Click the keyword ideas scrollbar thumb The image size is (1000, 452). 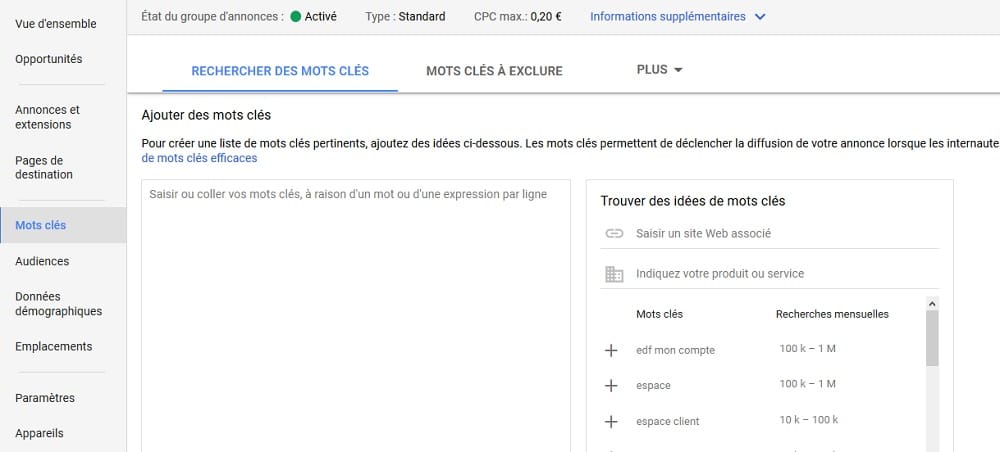(932, 338)
